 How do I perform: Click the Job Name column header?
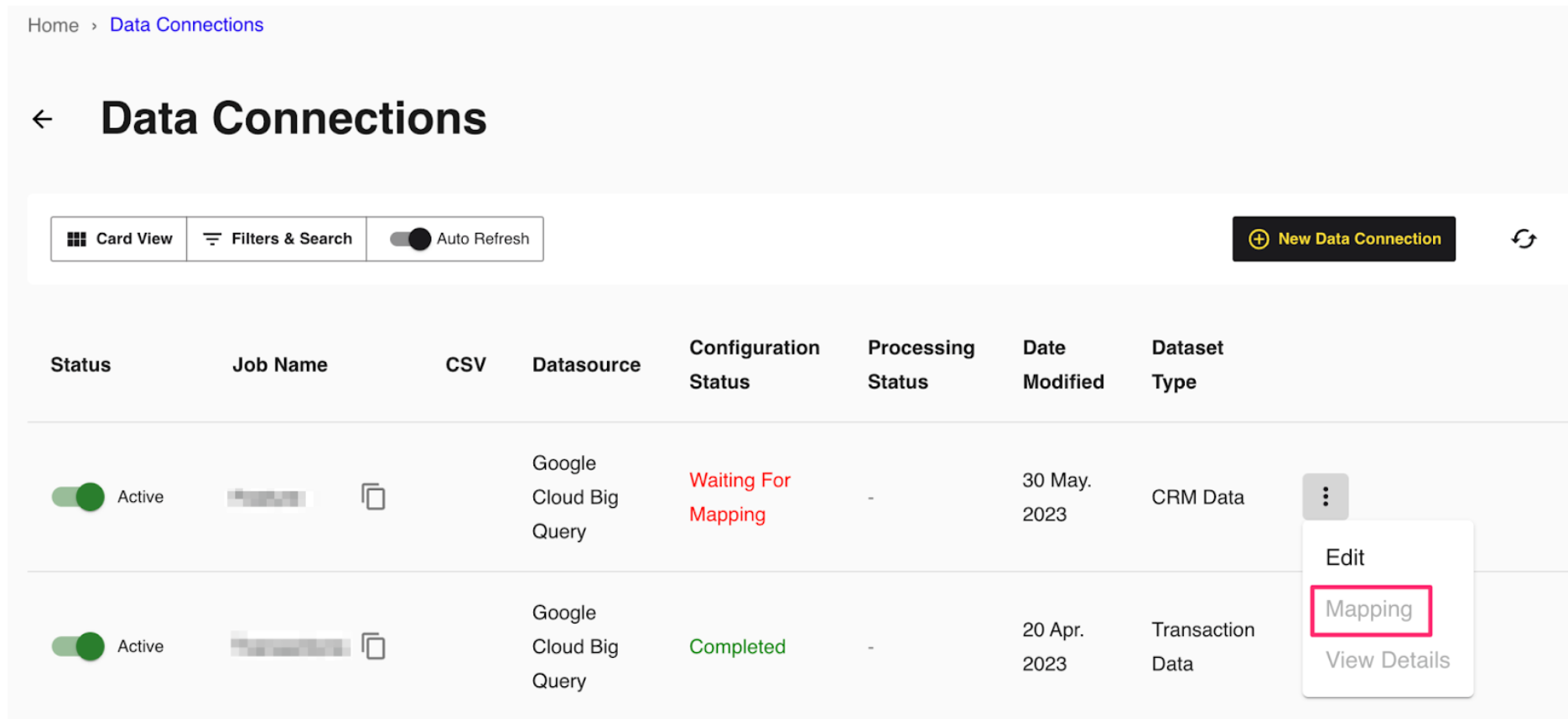coord(280,365)
